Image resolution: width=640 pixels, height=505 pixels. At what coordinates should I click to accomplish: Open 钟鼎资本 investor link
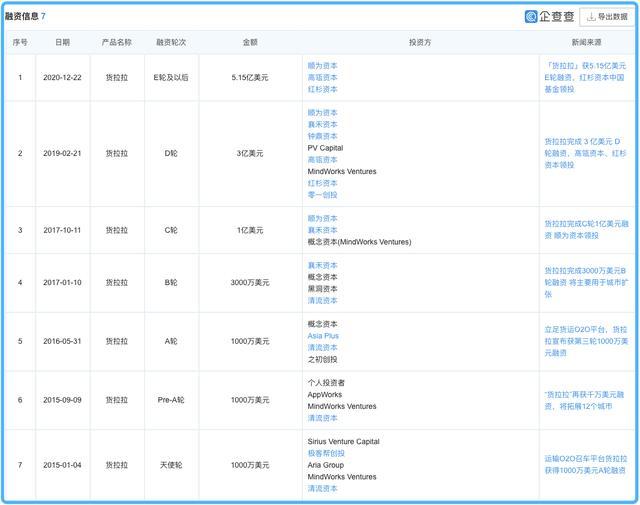(x=322, y=136)
